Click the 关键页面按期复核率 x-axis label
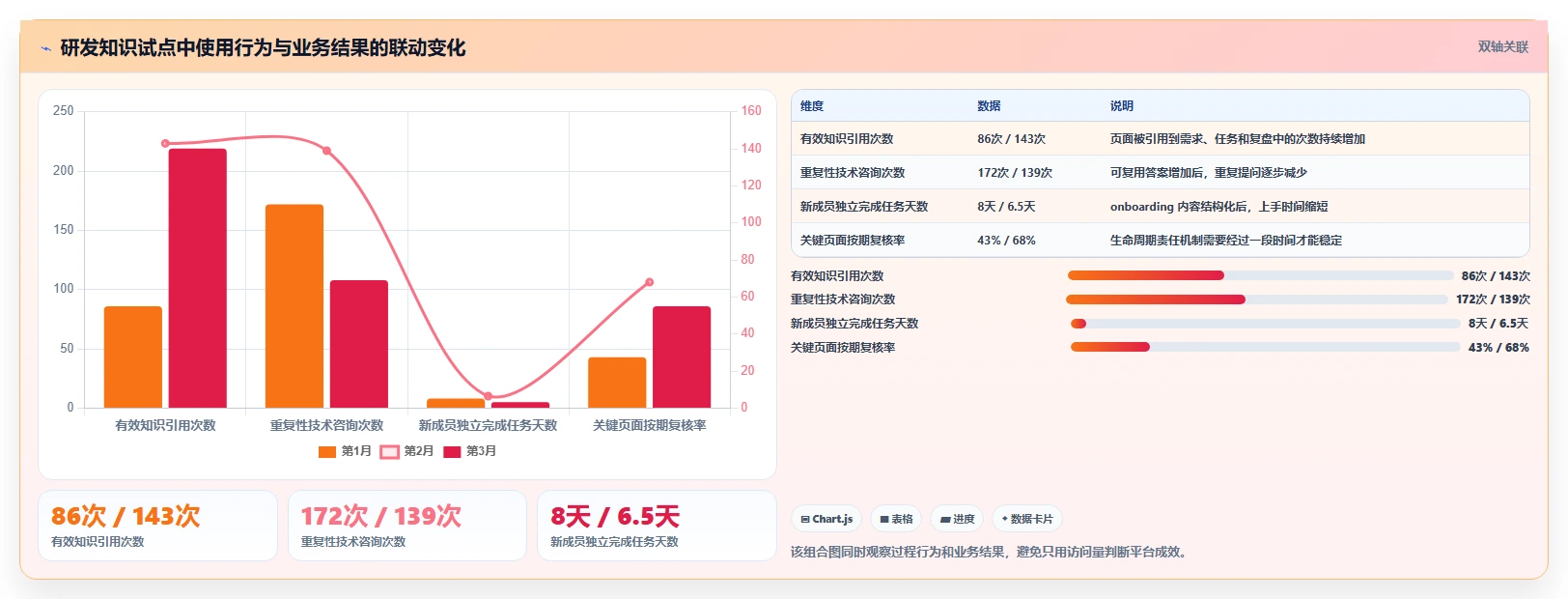This screenshot has height=599, width=1568. click(x=649, y=425)
